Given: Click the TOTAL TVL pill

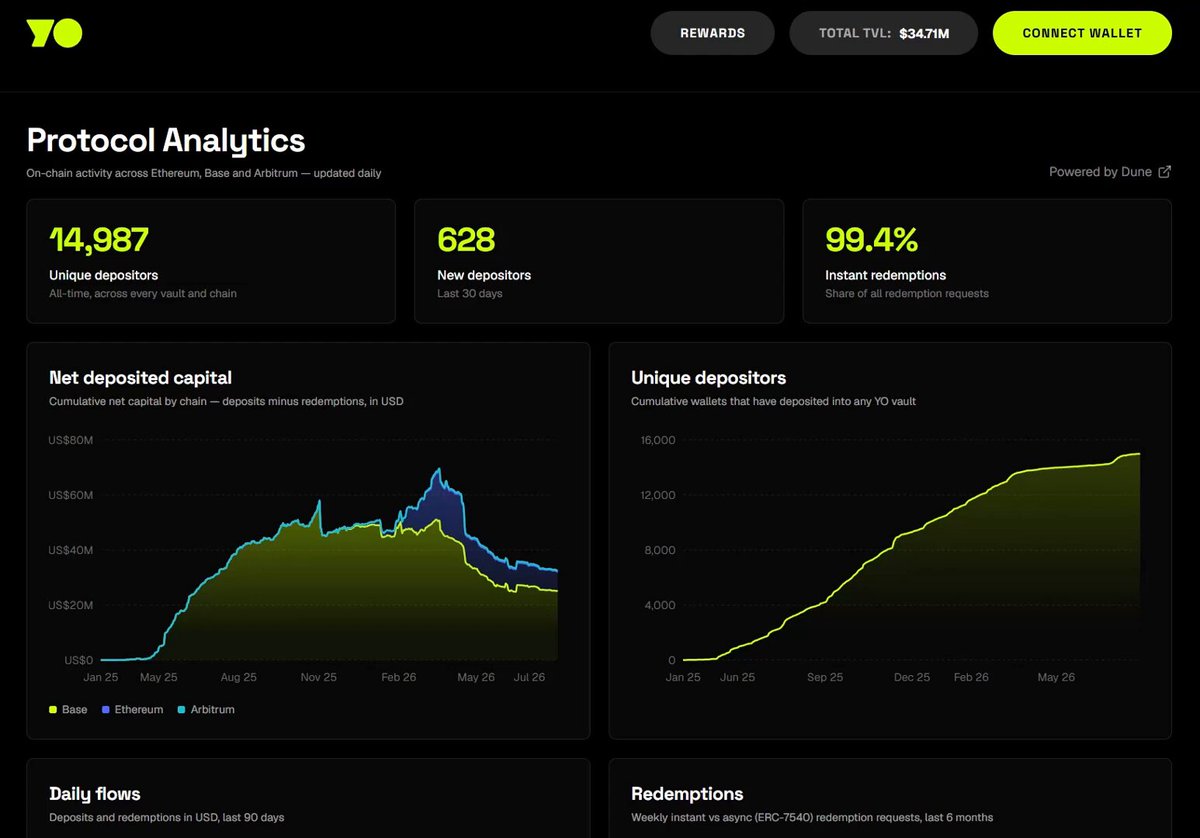Looking at the screenshot, I should (884, 33).
